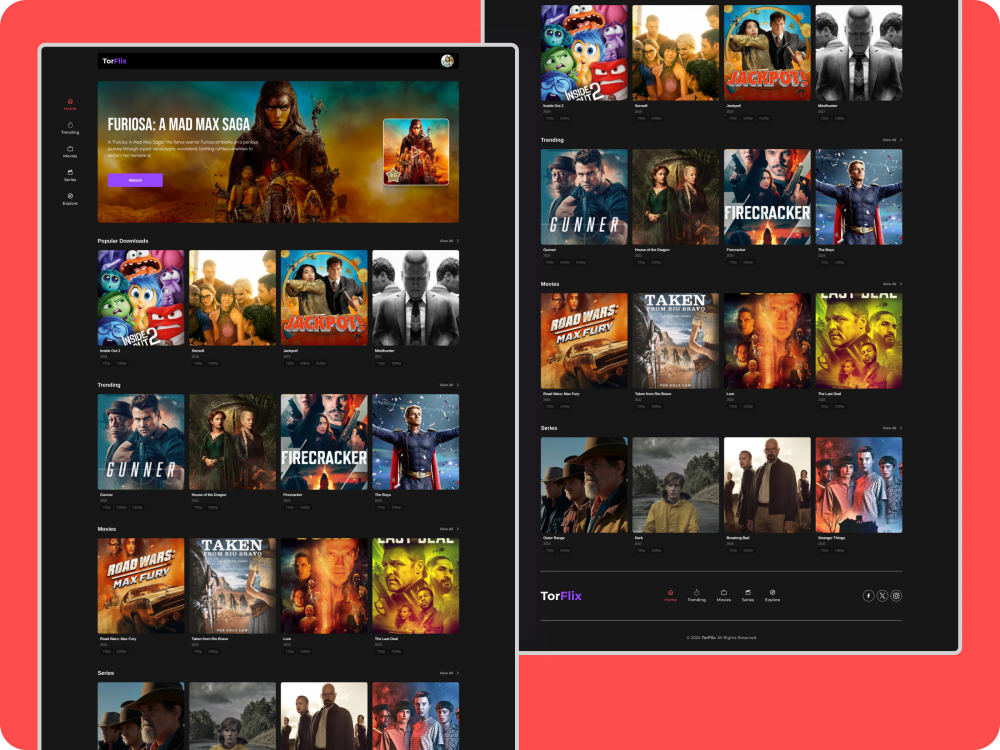Expand View All for Trending in right window

click(892, 140)
